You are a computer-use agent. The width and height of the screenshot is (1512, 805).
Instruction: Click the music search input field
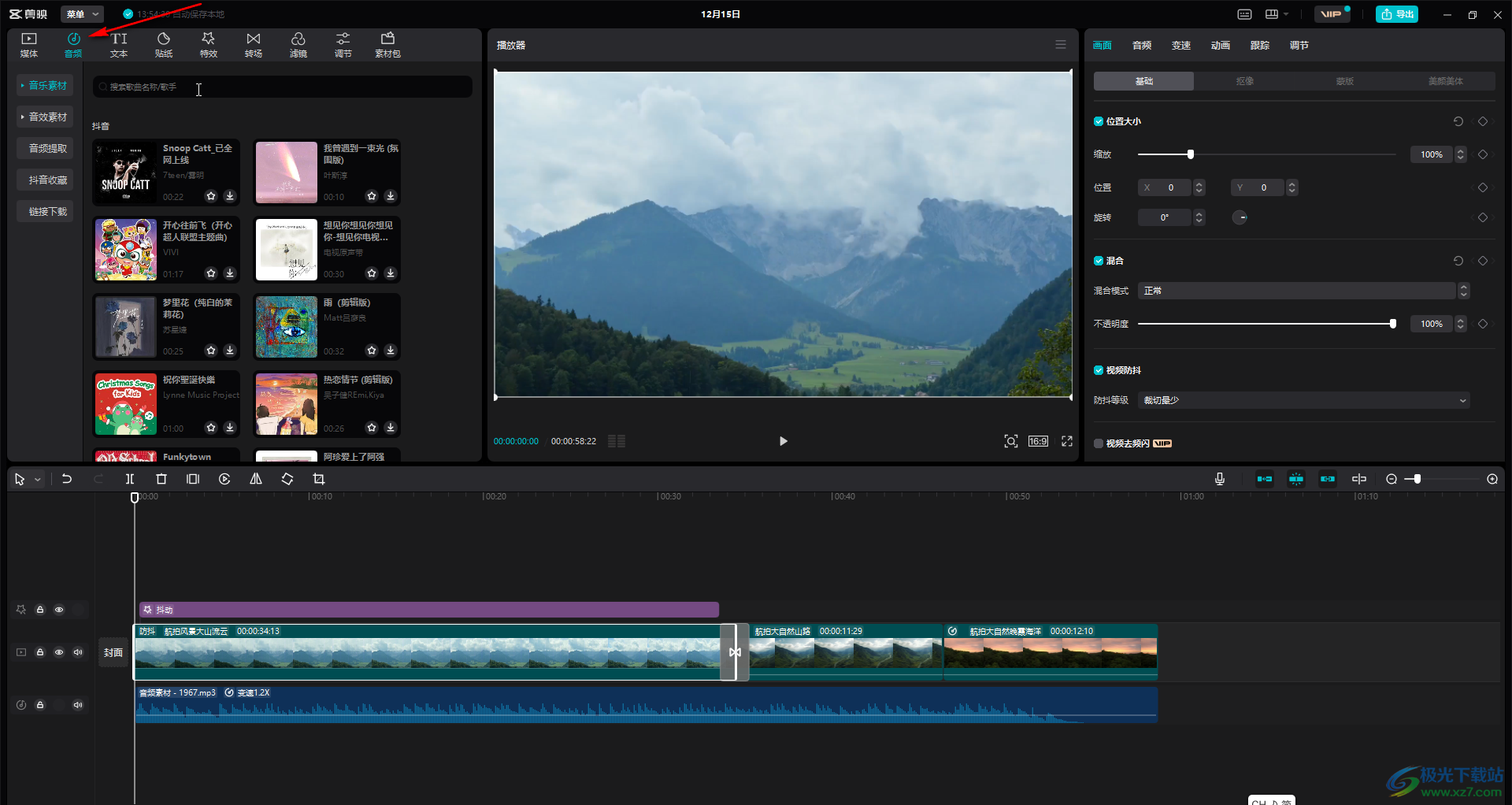[x=283, y=87]
